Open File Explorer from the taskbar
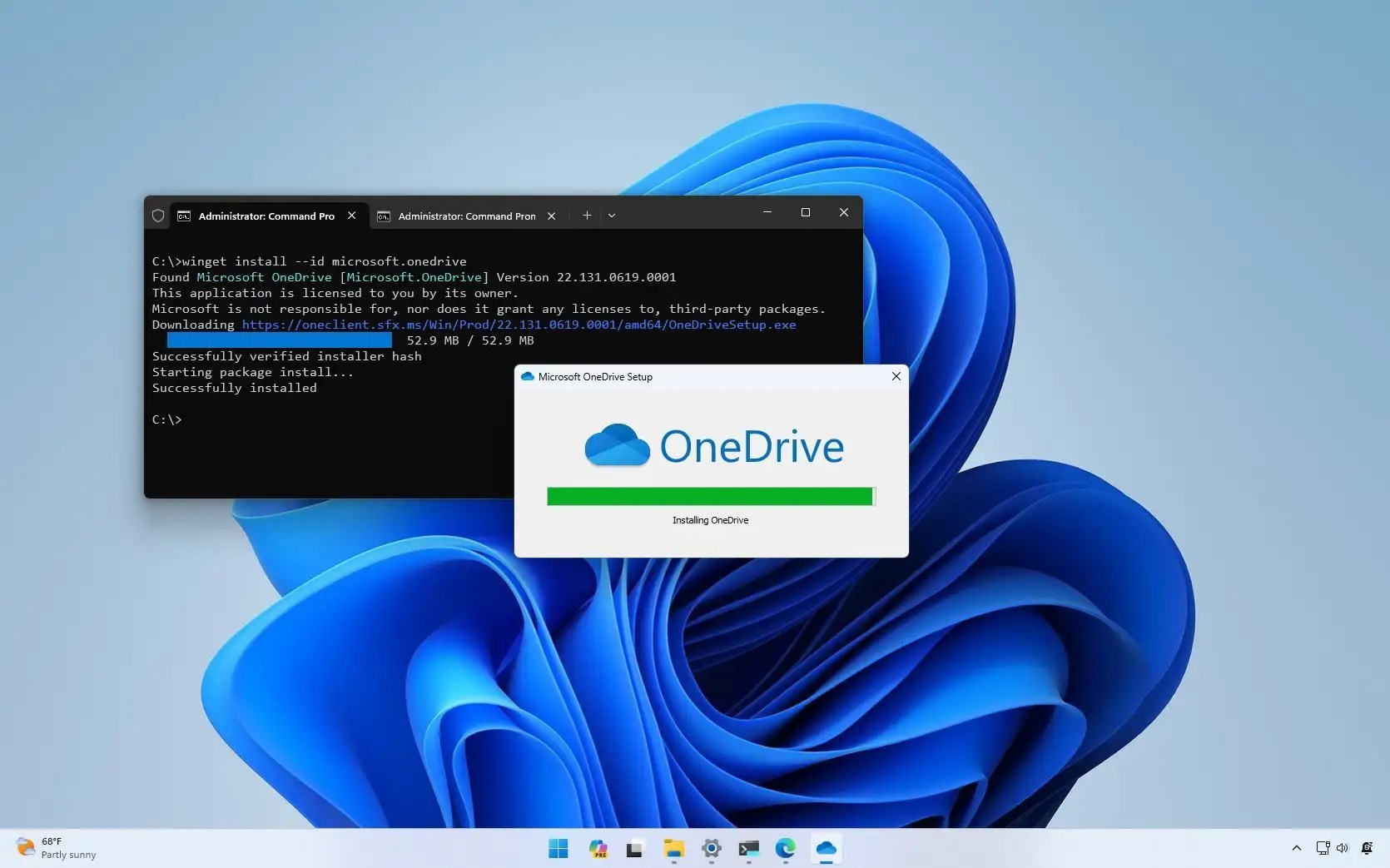Viewport: 1390px width, 868px height. [x=673, y=849]
